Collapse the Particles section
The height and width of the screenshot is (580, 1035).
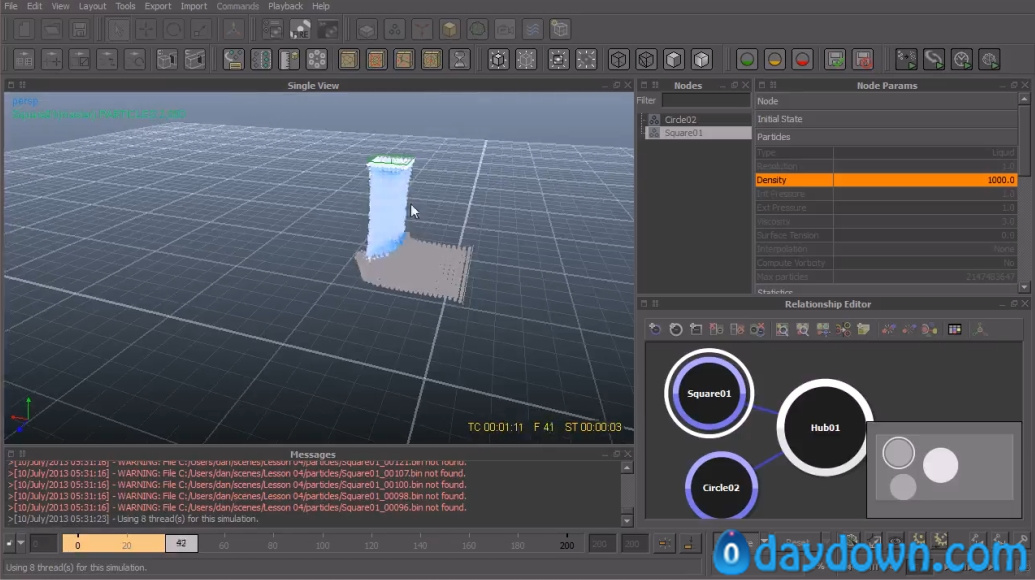tap(886, 137)
